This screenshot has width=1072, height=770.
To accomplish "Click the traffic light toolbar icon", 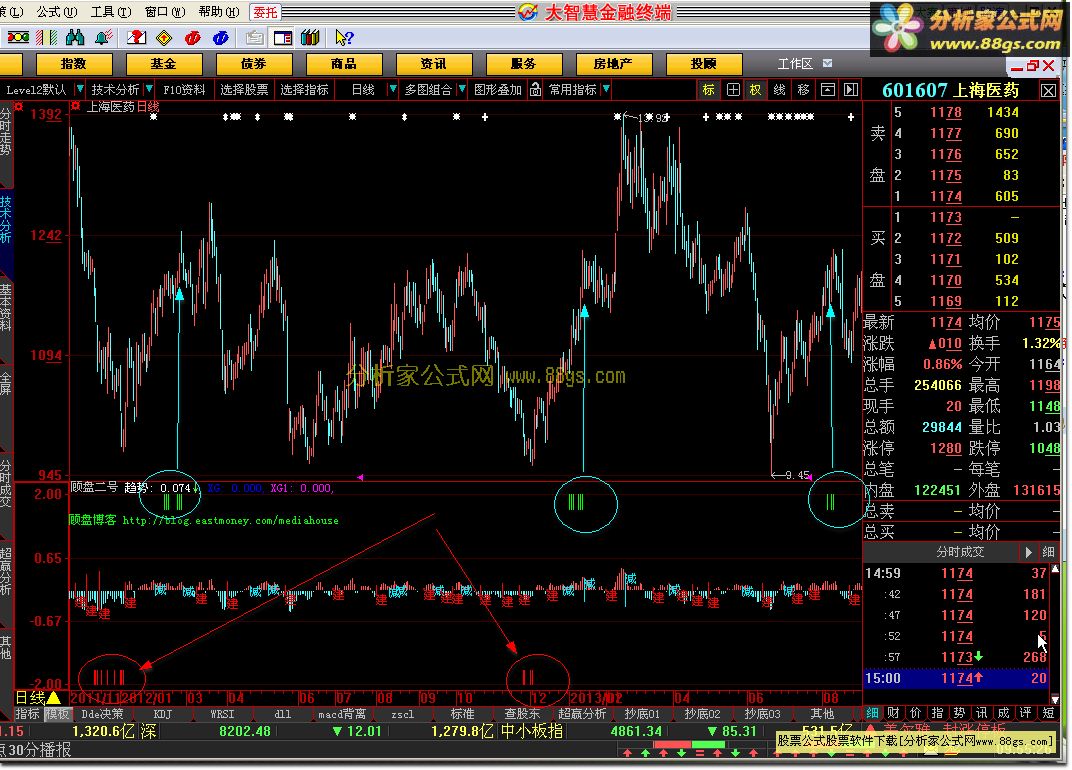I will click(18, 38).
